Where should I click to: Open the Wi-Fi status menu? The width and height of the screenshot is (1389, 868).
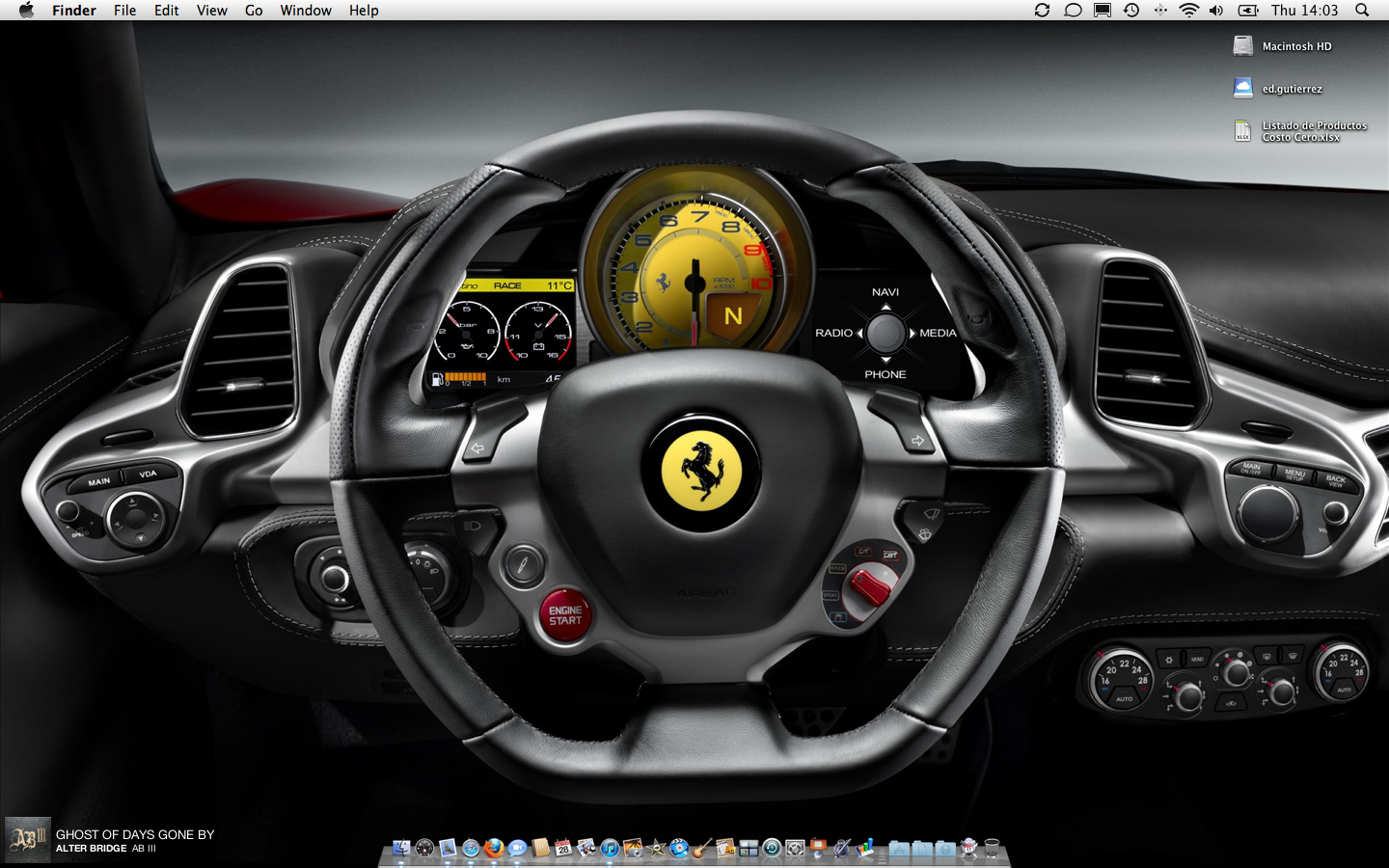click(x=1189, y=10)
